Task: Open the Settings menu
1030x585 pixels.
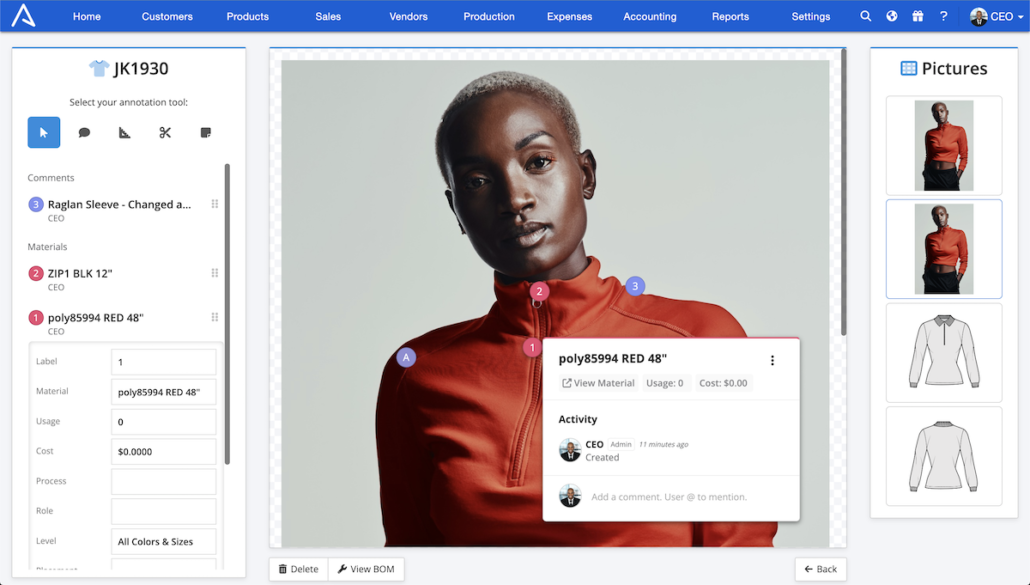Action: click(811, 16)
